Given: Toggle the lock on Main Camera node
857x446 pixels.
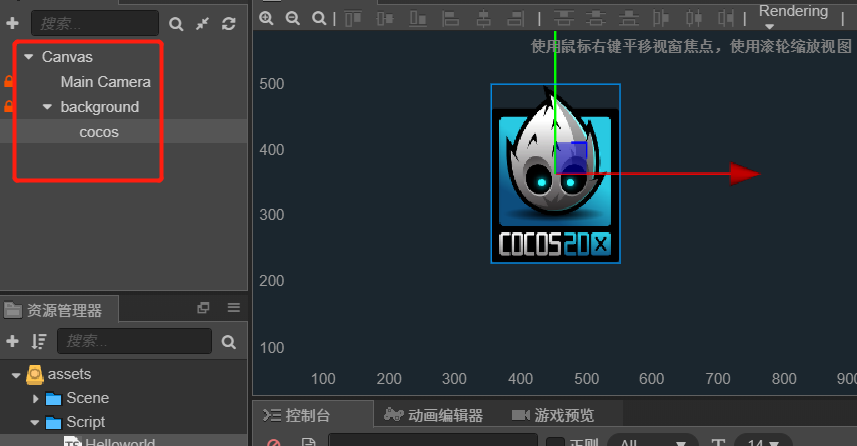Looking at the screenshot, I should coord(8,82).
